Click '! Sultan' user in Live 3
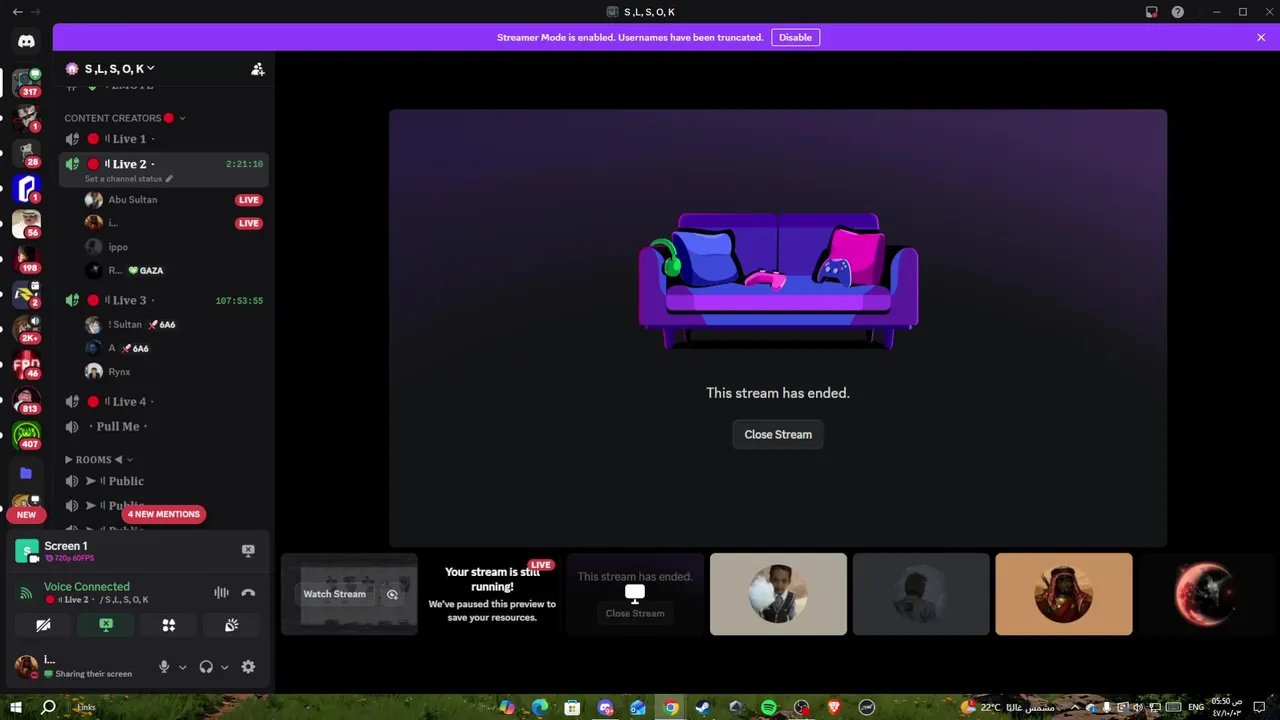 (x=173, y=325)
